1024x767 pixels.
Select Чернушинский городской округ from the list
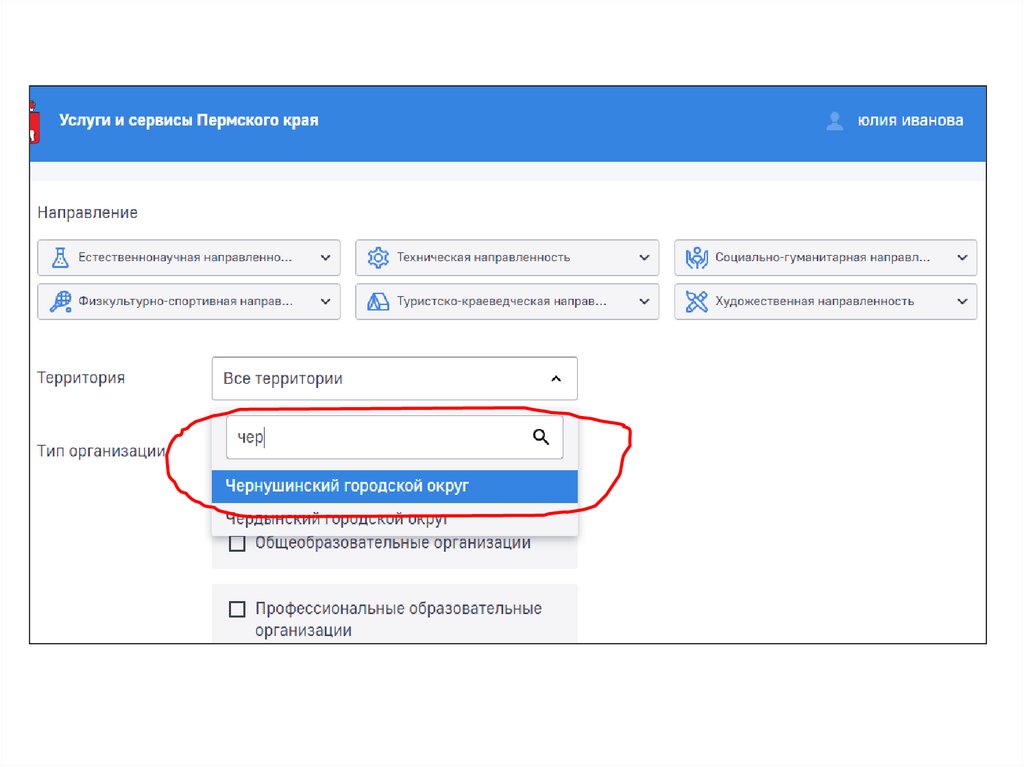point(394,486)
